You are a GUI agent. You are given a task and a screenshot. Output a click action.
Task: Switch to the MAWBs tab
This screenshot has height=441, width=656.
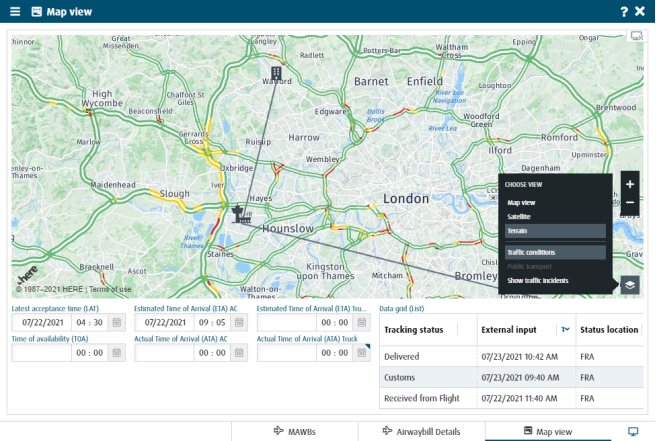point(295,431)
